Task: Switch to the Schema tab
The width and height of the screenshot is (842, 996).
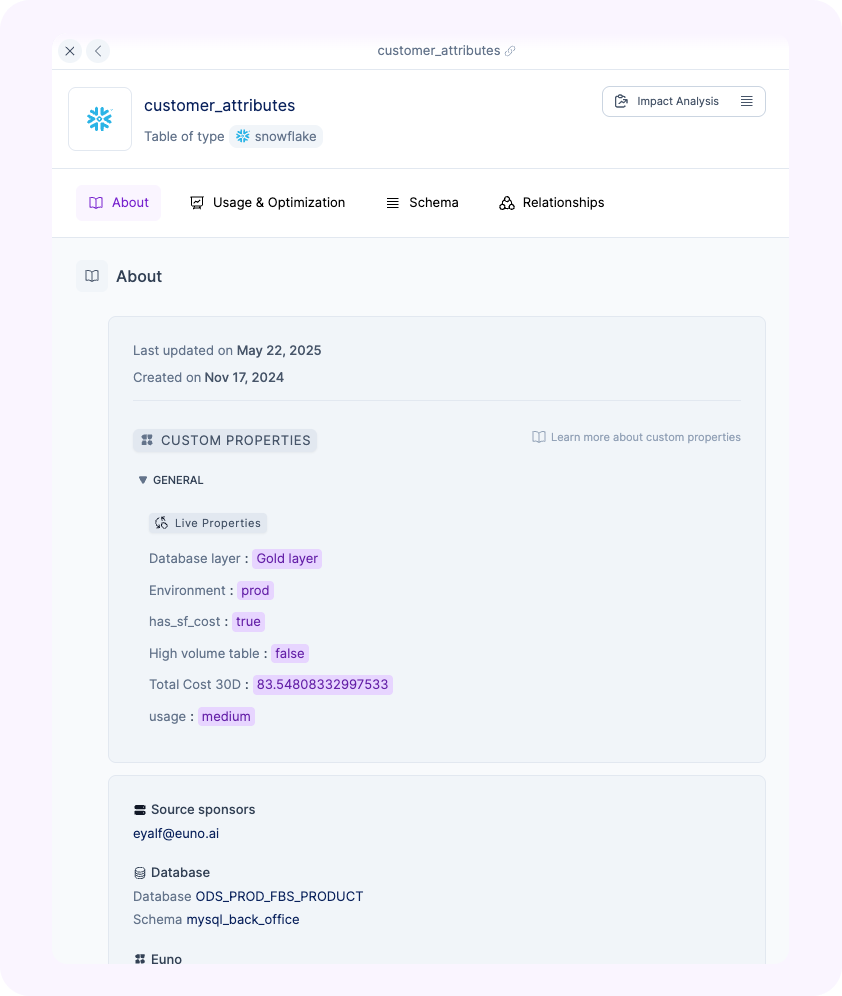Action: [422, 203]
